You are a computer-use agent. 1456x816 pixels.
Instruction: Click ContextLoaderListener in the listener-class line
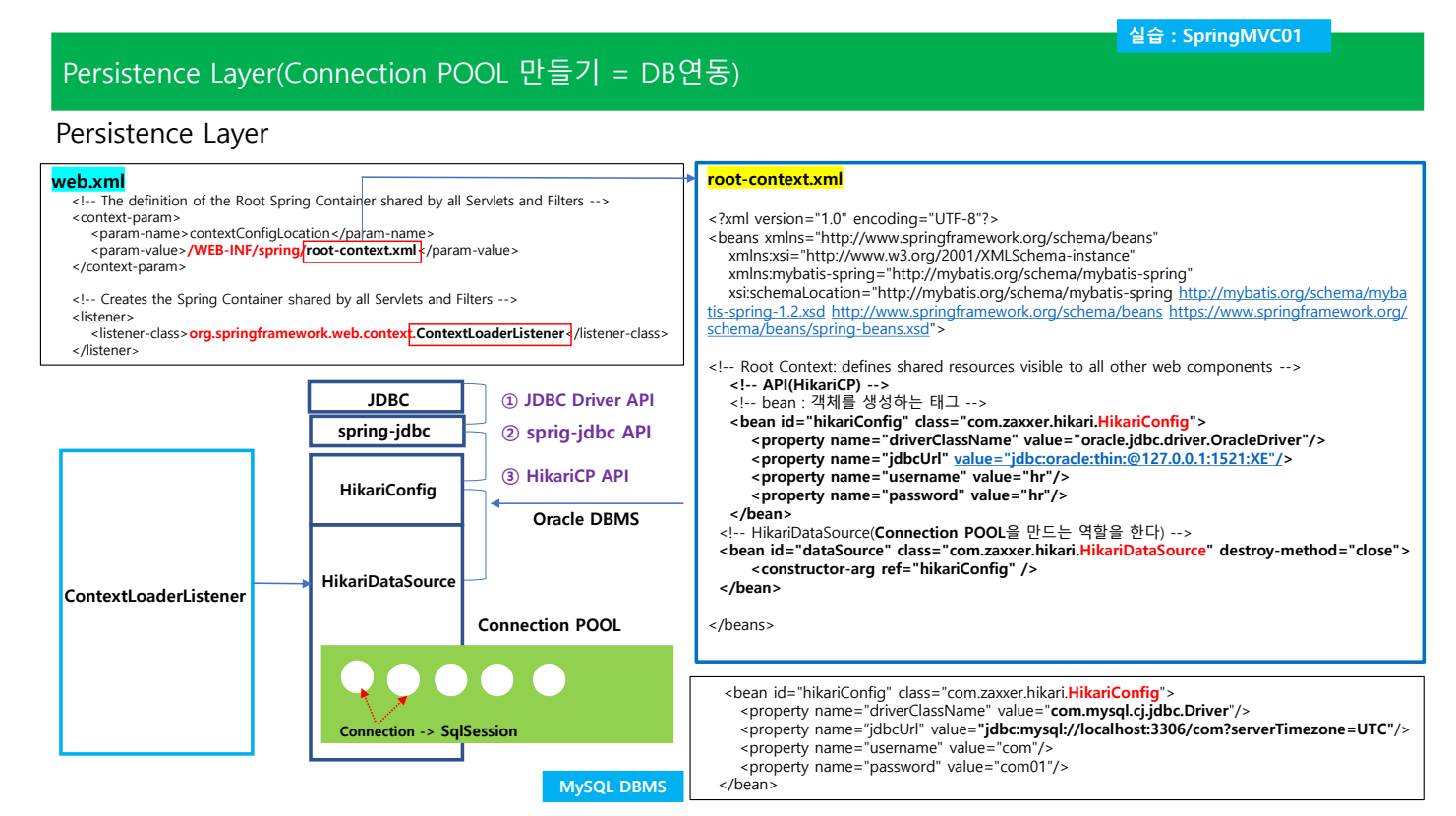[491, 334]
